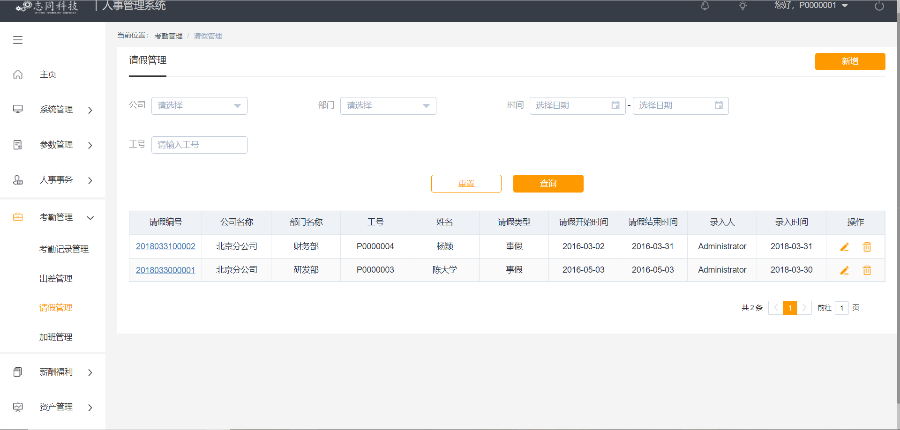900x430 pixels.
Task: Click the go-to page number input
Action: 842,308
